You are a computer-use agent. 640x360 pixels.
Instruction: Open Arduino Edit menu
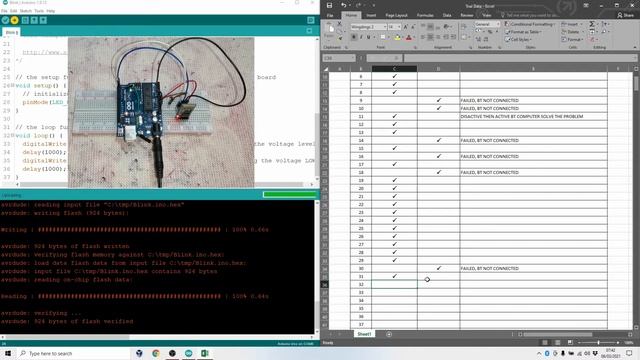coord(13,11)
